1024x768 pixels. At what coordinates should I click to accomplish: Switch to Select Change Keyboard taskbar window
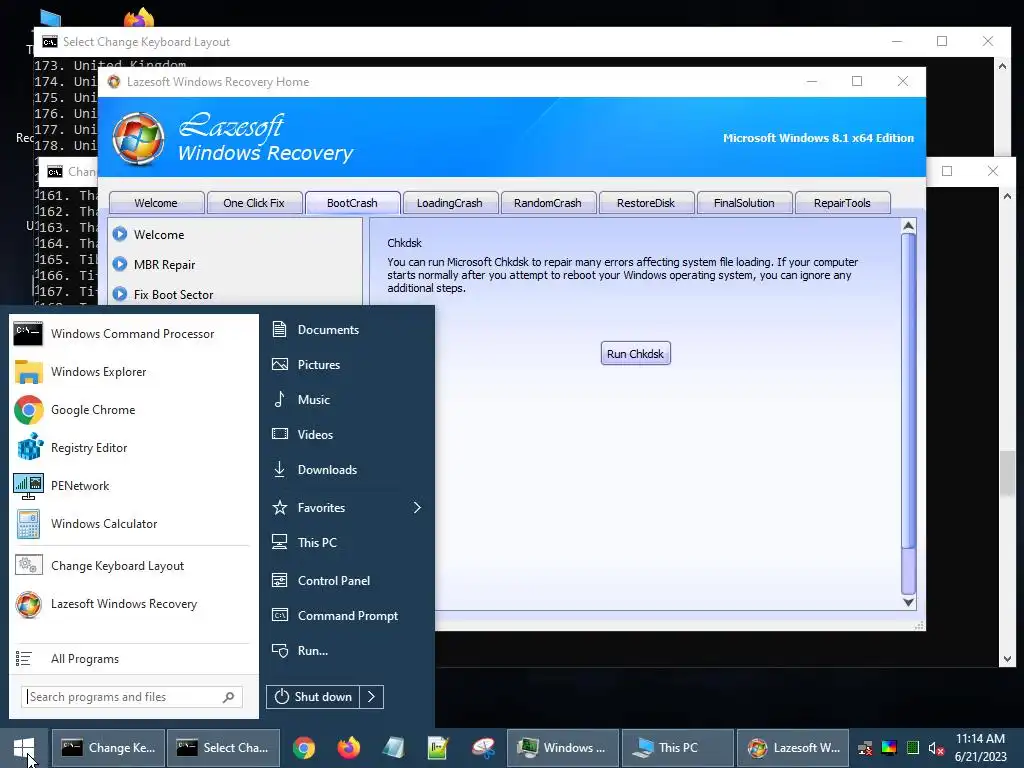(223, 748)
